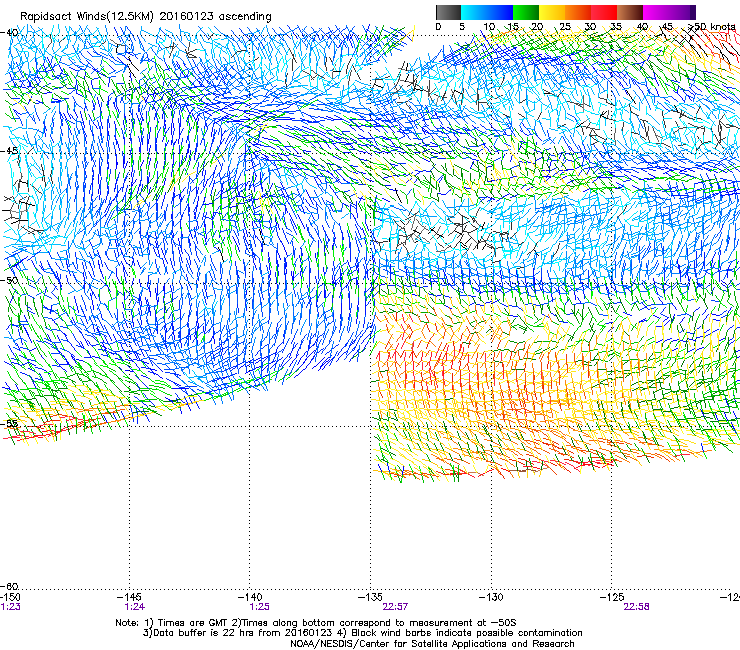Click the green 15-20 knots legend swatch
The height and width of the screenshot is (650, 740).
[x=526, y=12]
